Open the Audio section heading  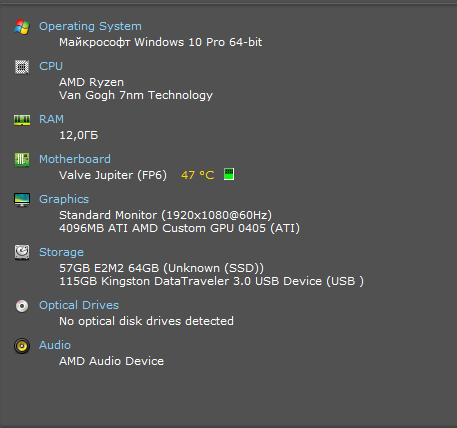(55, 345)
